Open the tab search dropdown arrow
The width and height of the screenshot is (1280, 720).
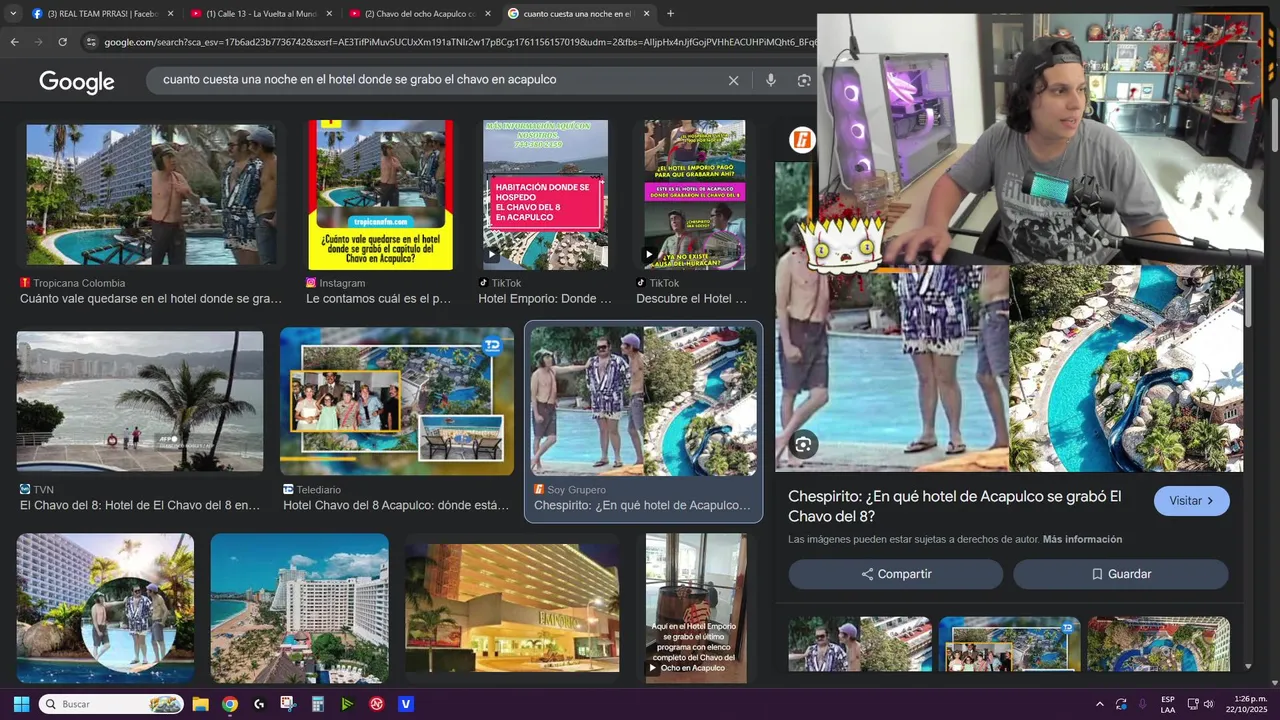pyautogui.click(x=13, y=14)
